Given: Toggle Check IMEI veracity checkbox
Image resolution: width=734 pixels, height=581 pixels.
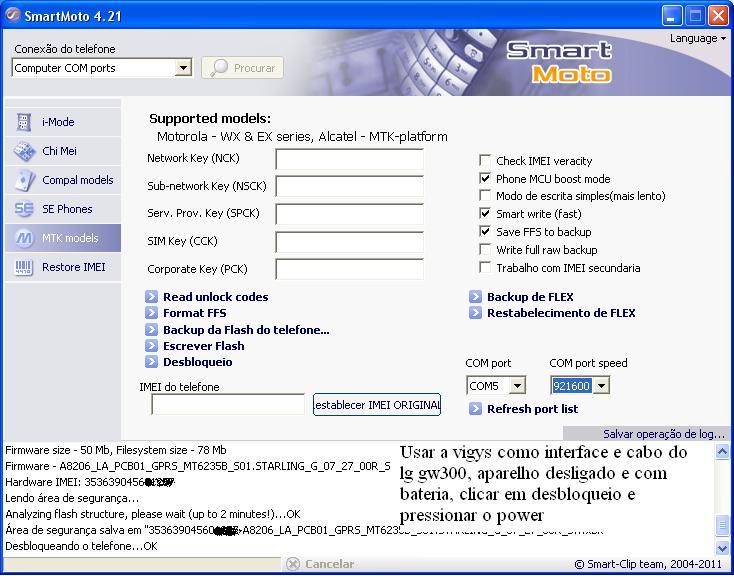Looking at the screenshot, I should coord(485,161).
